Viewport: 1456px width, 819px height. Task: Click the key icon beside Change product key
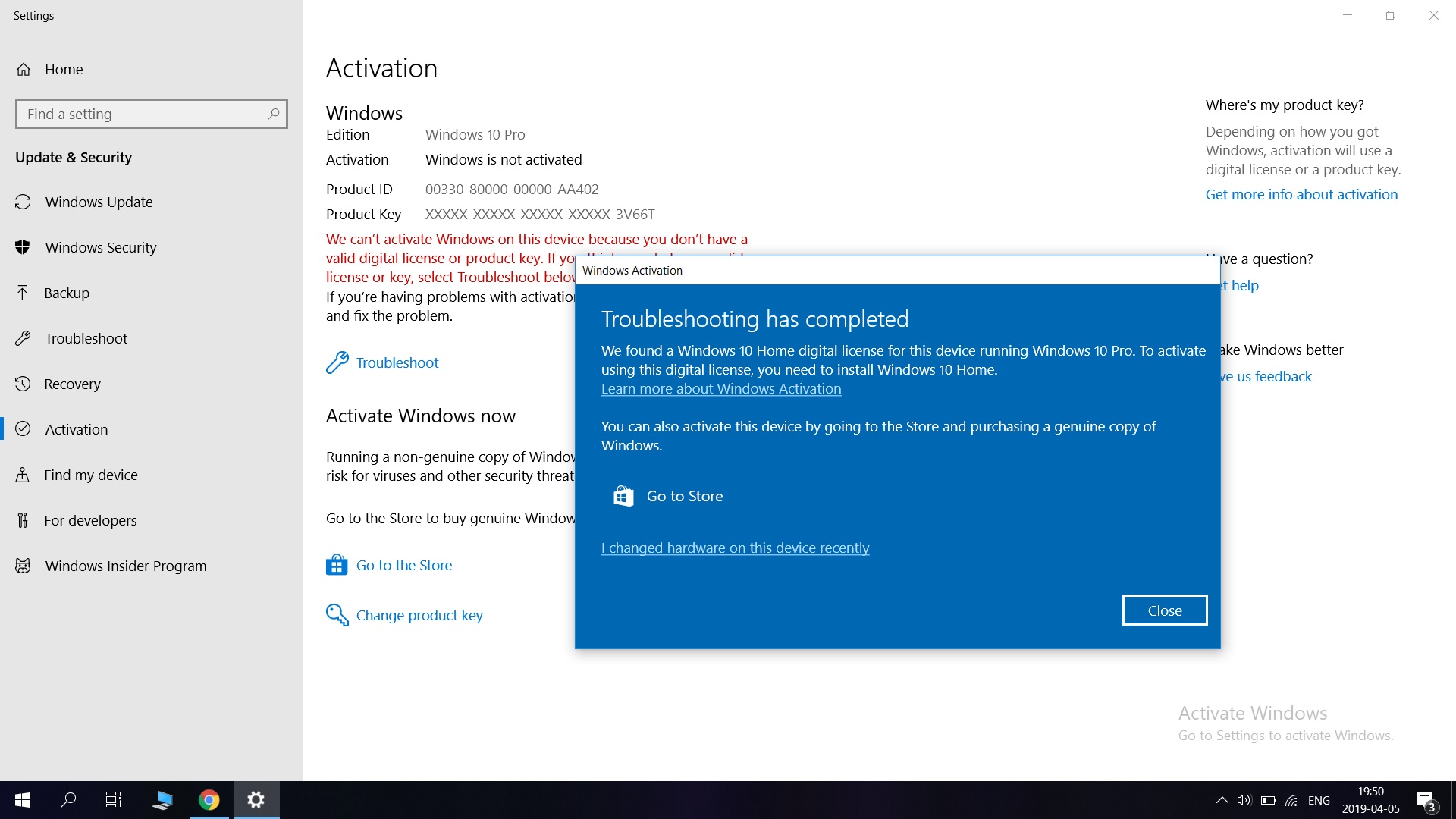pyautogui.click(x=336, y=614)
